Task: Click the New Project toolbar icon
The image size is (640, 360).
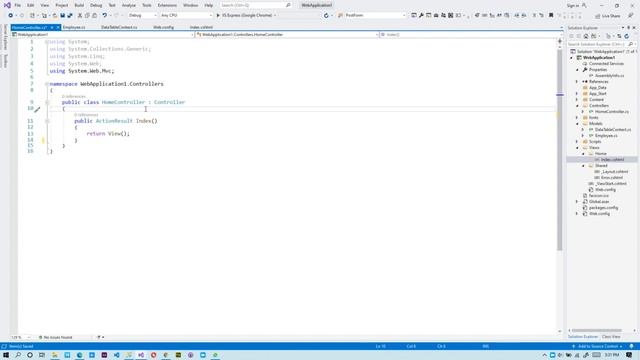Action: (x=32, y=16)
